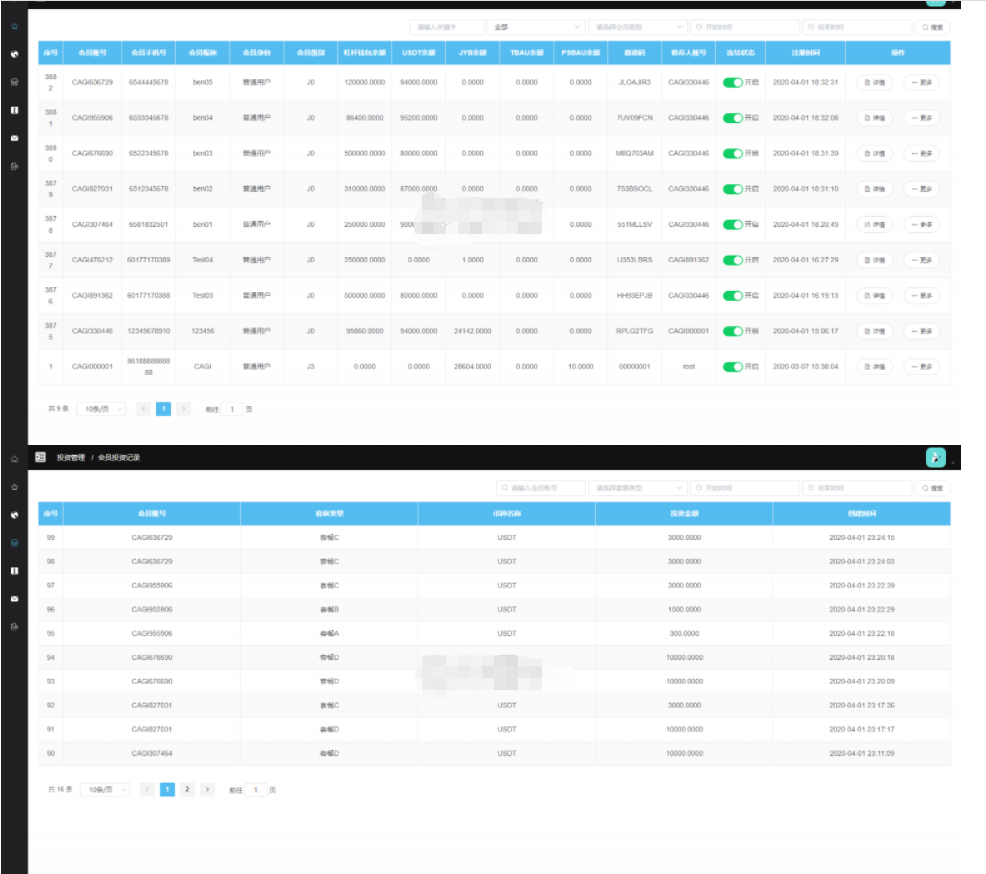Open details for member ben04
The height and width of the screenshot is (874, 986).
click(x=874, y=118)
